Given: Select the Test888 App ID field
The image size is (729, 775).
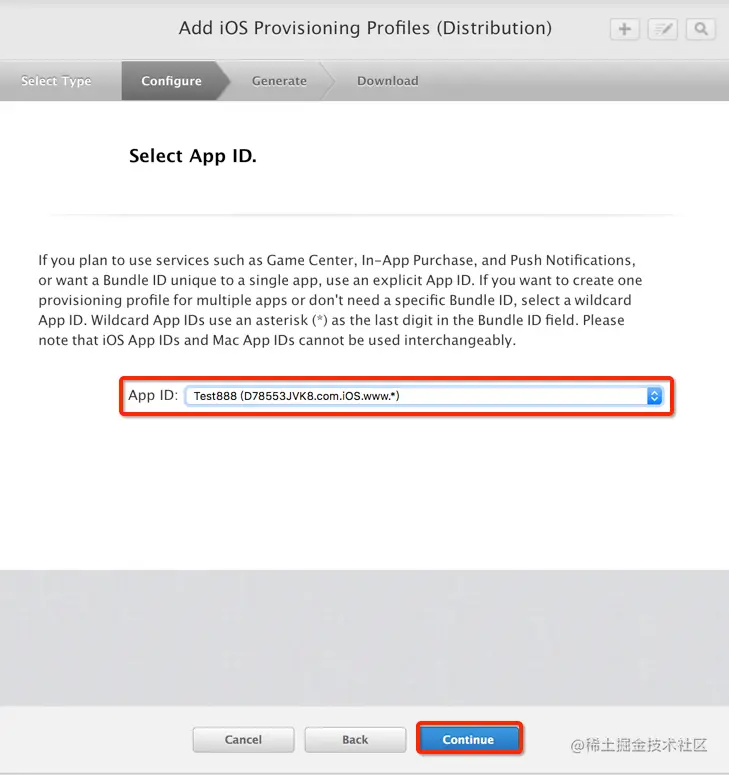Looking at the screenshot, I should point(424,396).
